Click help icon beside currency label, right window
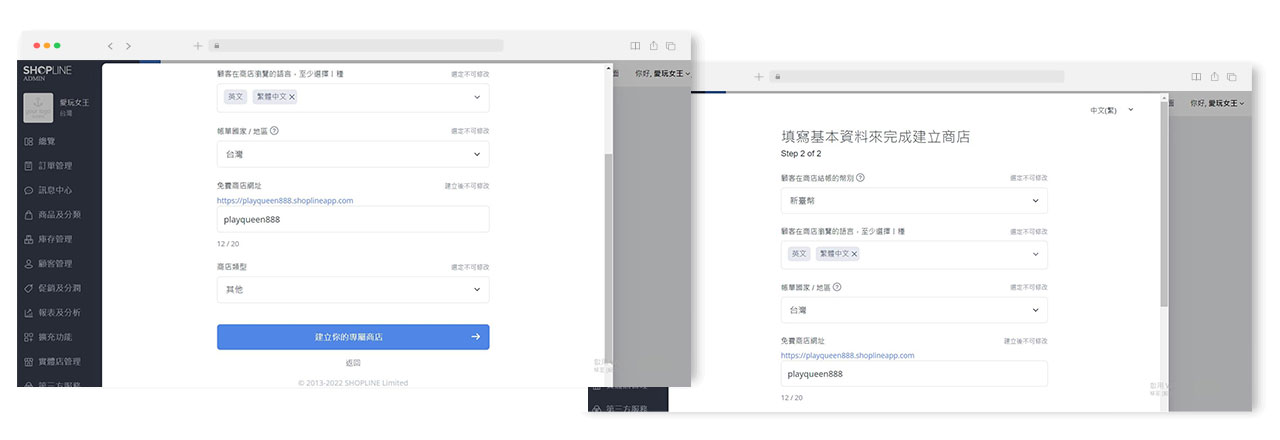 point(860,177)
